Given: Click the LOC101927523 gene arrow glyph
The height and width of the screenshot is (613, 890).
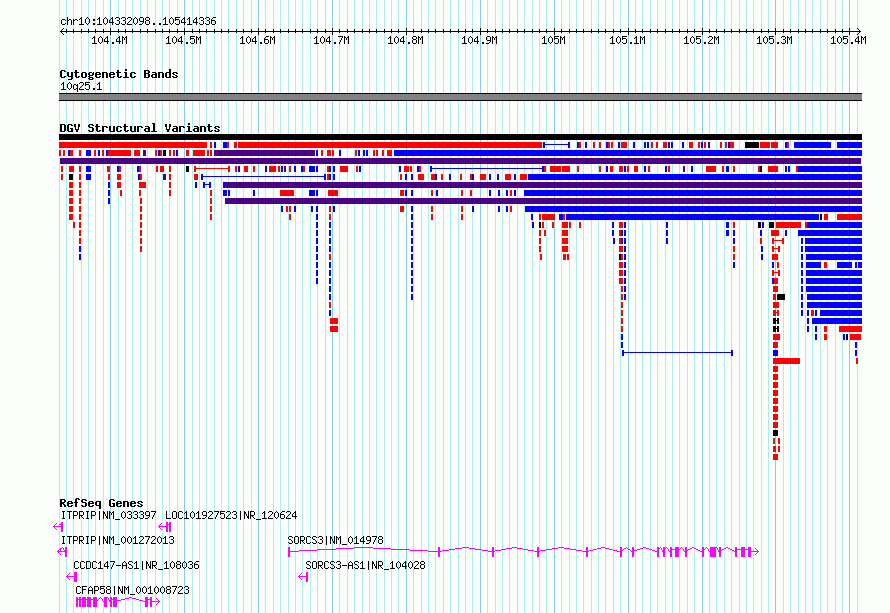Looking at the screenshot, I should coord(165,527).
